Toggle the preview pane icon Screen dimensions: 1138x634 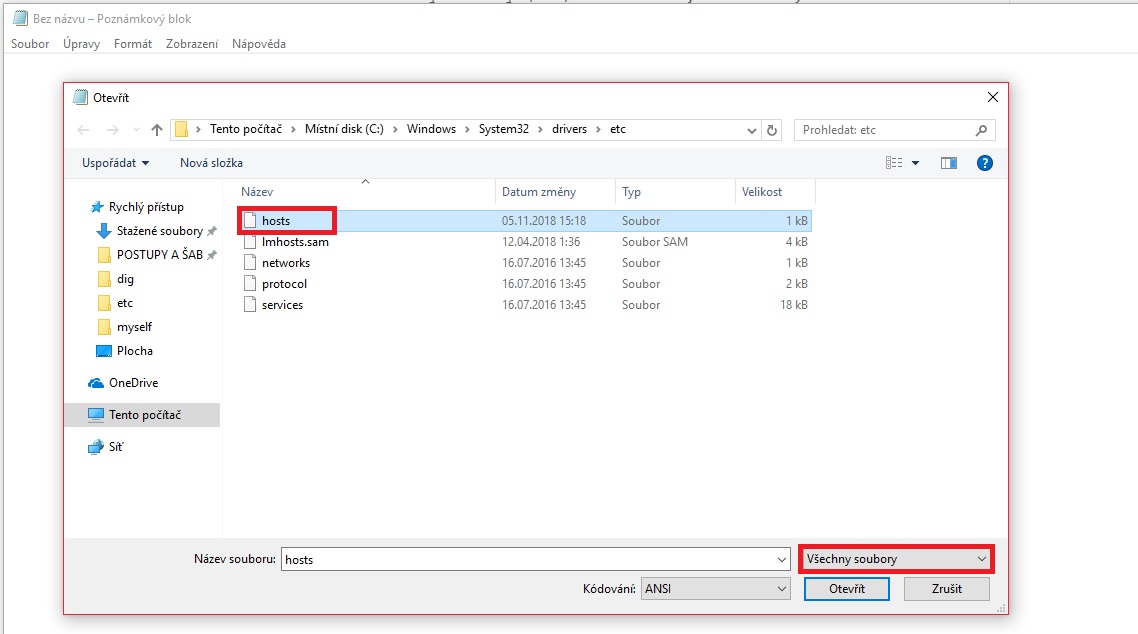tap(949, 163)
